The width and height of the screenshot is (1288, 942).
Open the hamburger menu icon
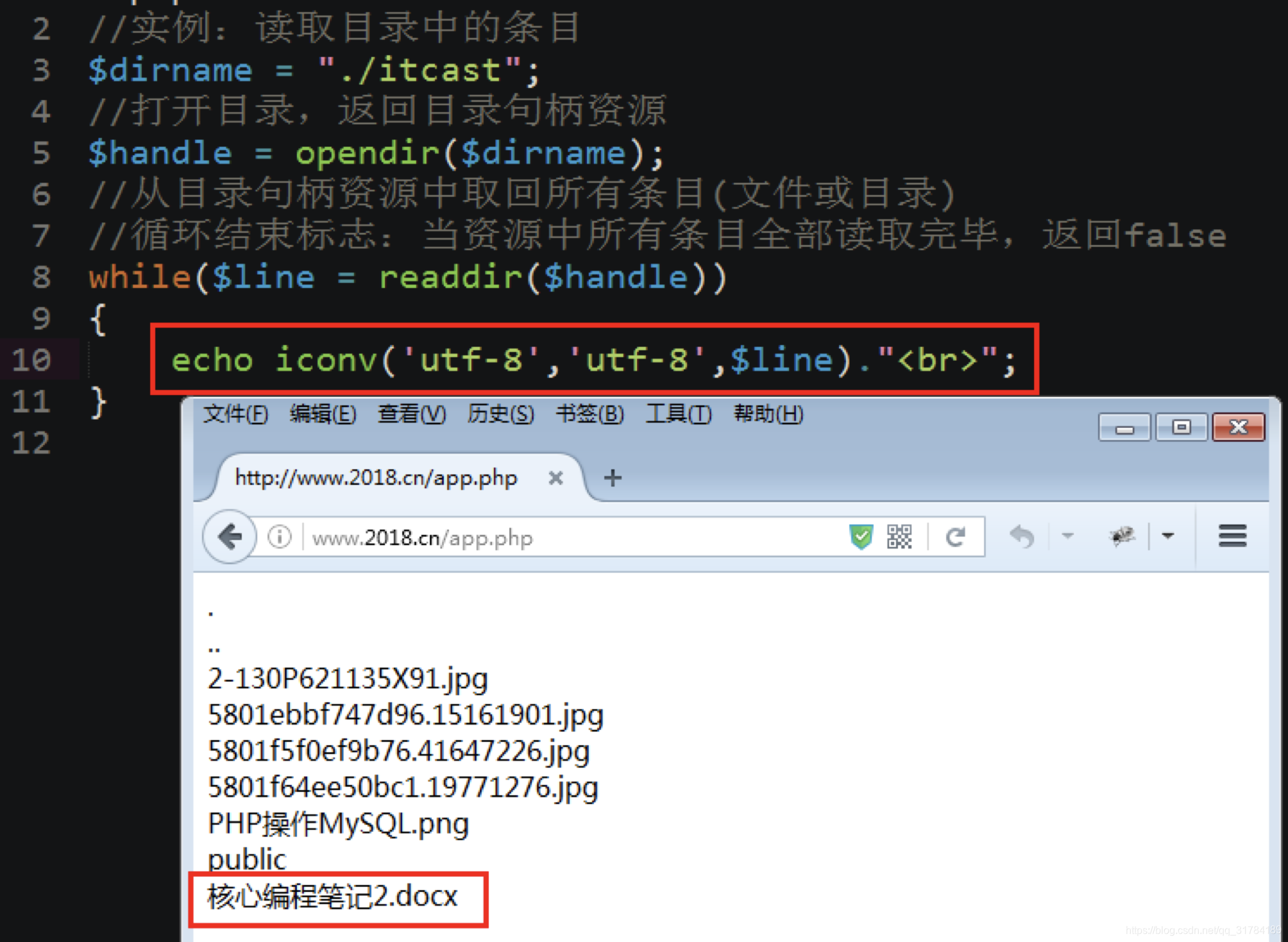pos(1232,535)
